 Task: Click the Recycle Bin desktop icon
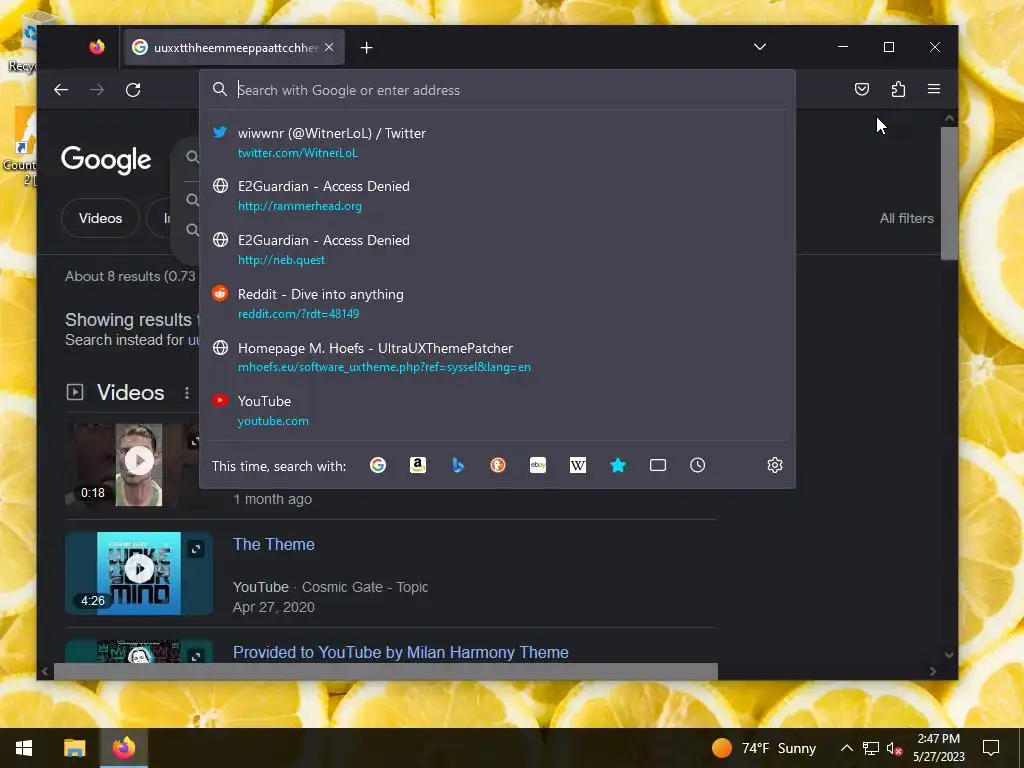[22, 42]
